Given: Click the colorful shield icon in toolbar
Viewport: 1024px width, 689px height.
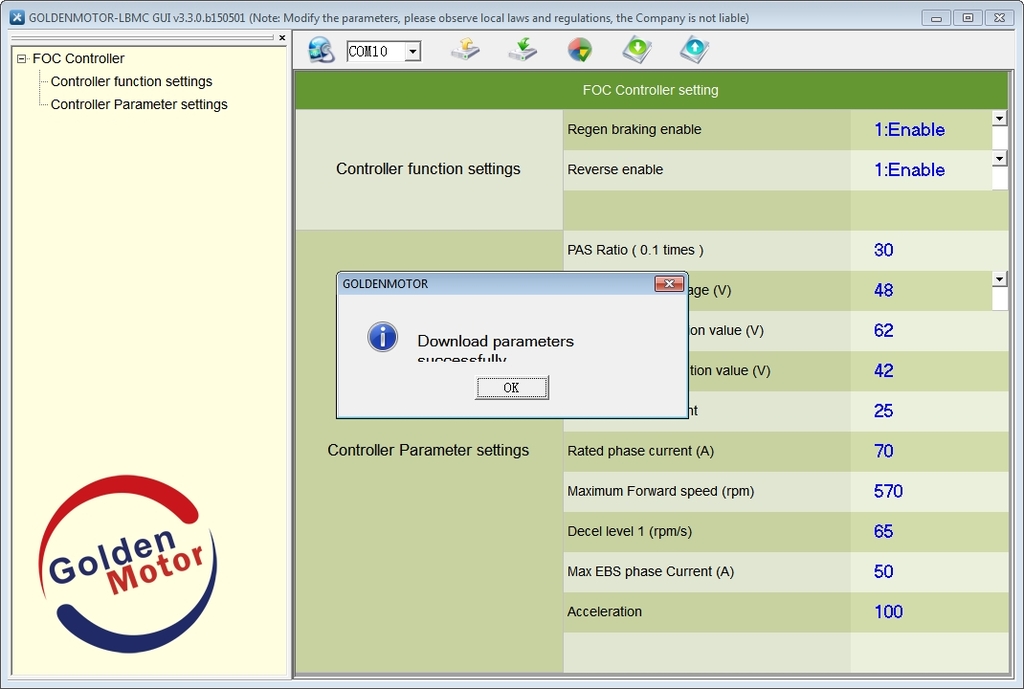Looking at the screenshot, I should (x=579, y=50).
